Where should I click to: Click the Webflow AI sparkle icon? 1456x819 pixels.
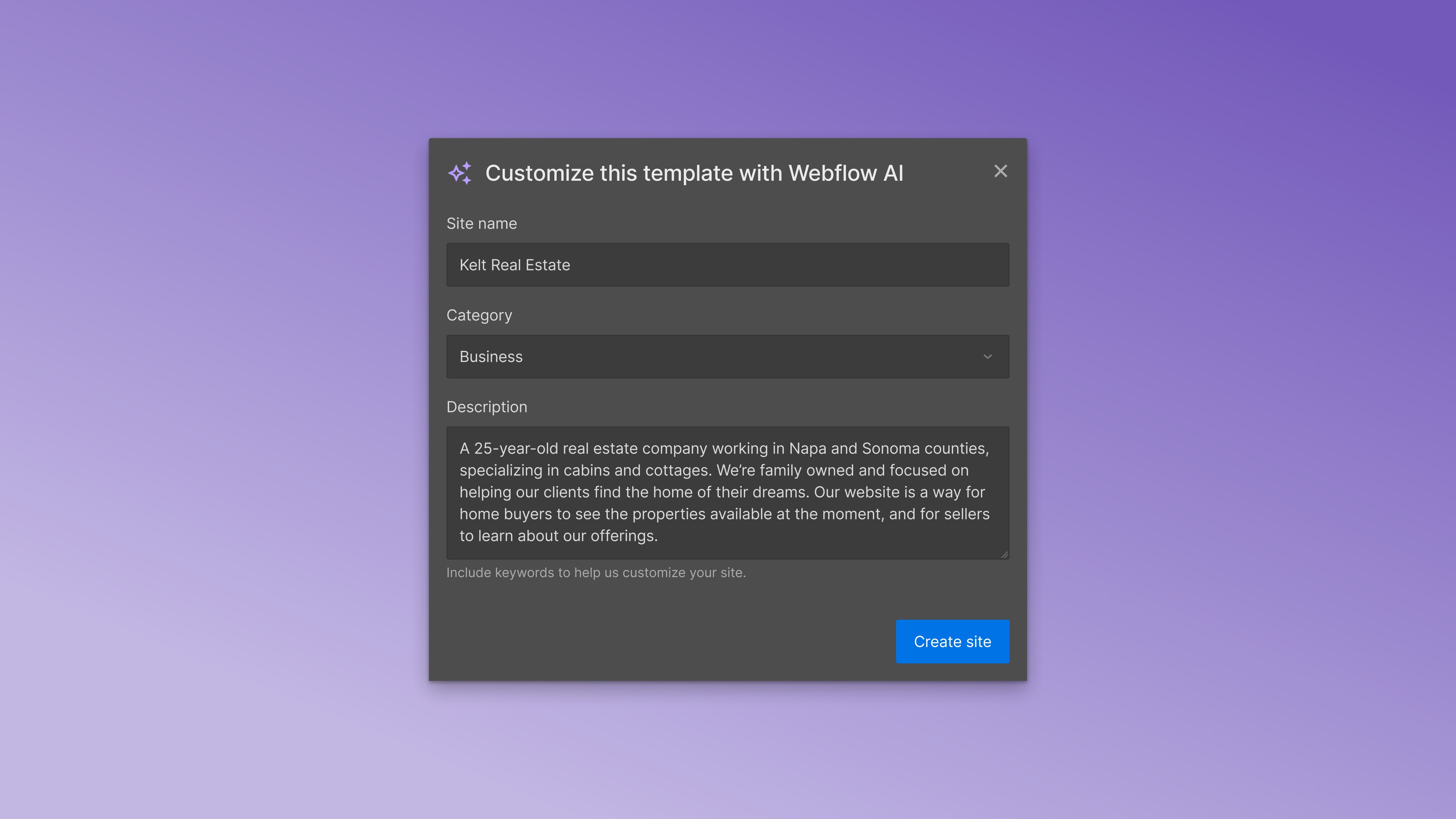(460, 173)
